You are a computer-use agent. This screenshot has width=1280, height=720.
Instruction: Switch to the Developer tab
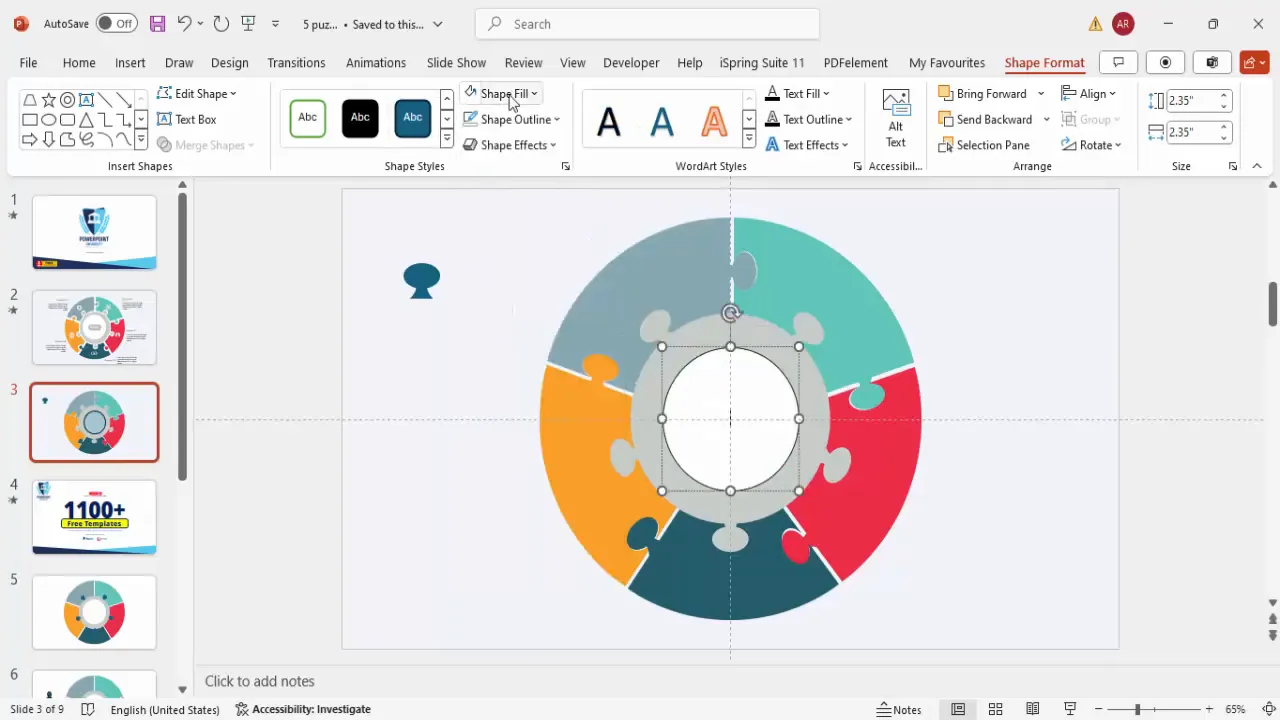point(631,62)
